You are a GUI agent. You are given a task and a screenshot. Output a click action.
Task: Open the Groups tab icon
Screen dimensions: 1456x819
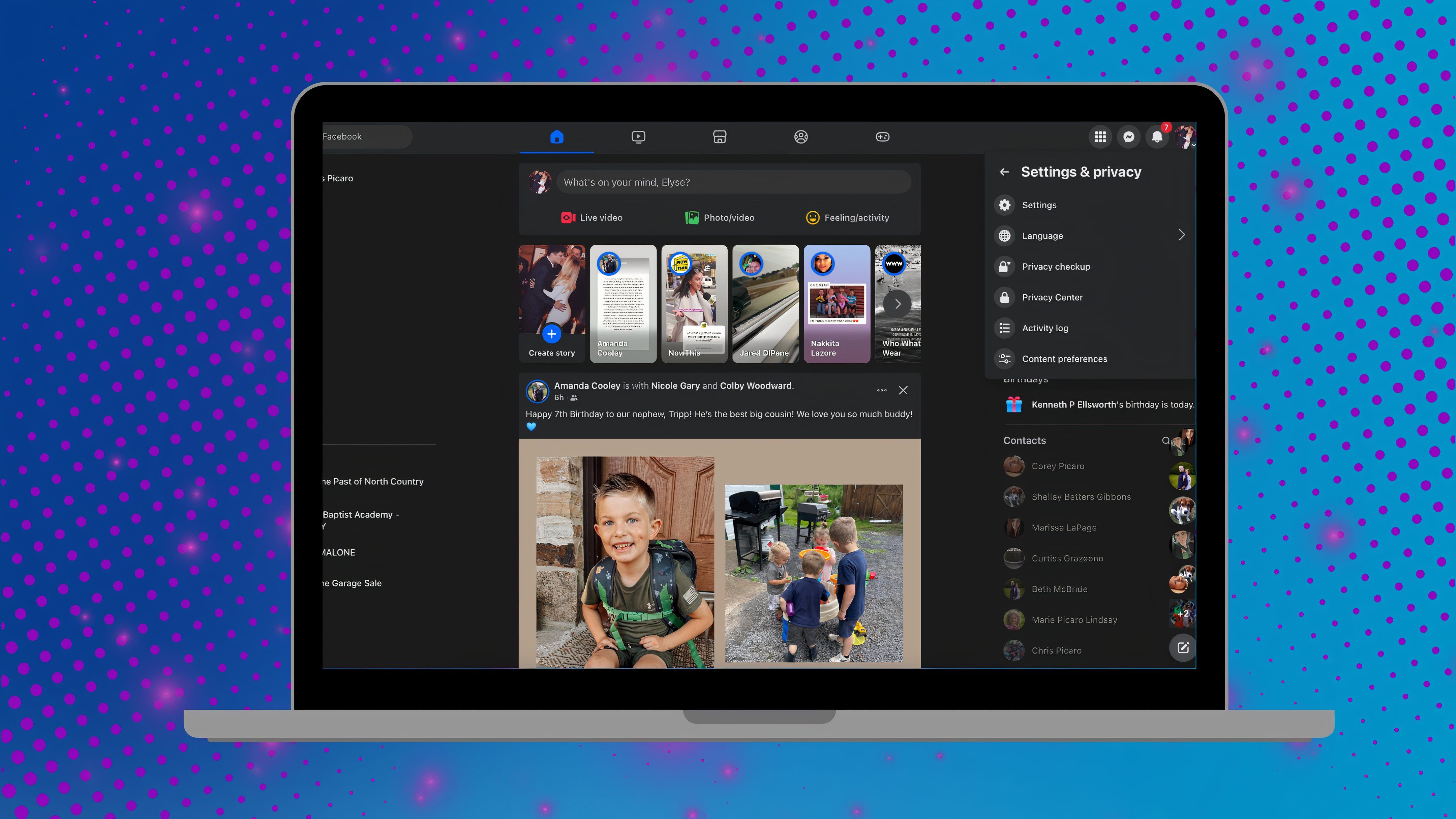pyautogui.click(x=801, y=137)
